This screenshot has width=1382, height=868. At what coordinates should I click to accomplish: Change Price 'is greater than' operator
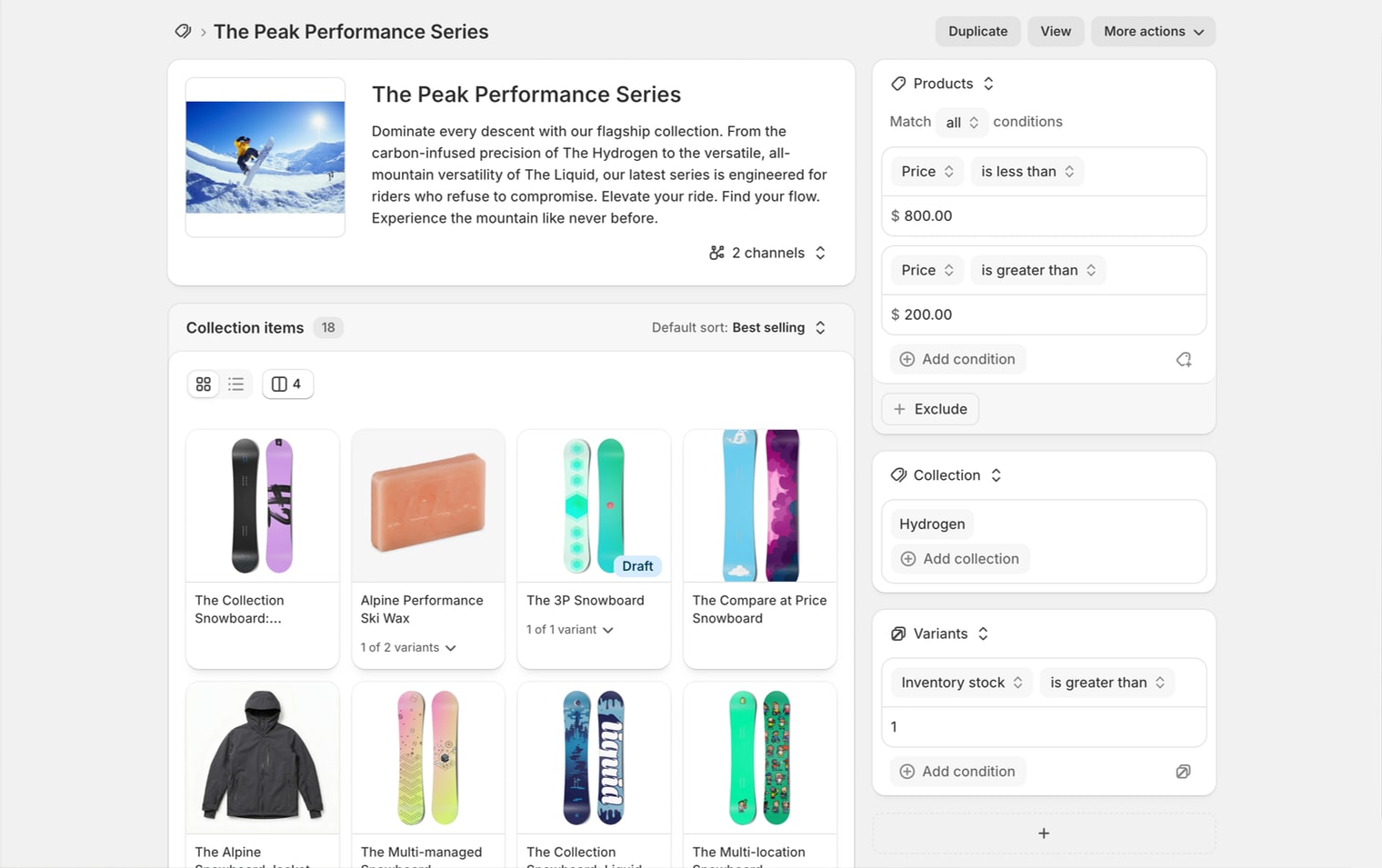point(1038,270)
